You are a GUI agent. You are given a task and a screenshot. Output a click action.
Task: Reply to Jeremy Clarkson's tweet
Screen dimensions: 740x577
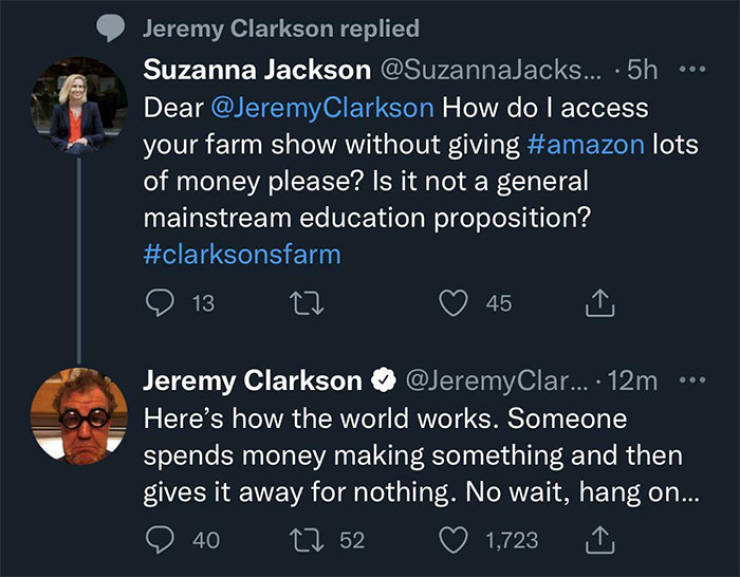(160, 540)
